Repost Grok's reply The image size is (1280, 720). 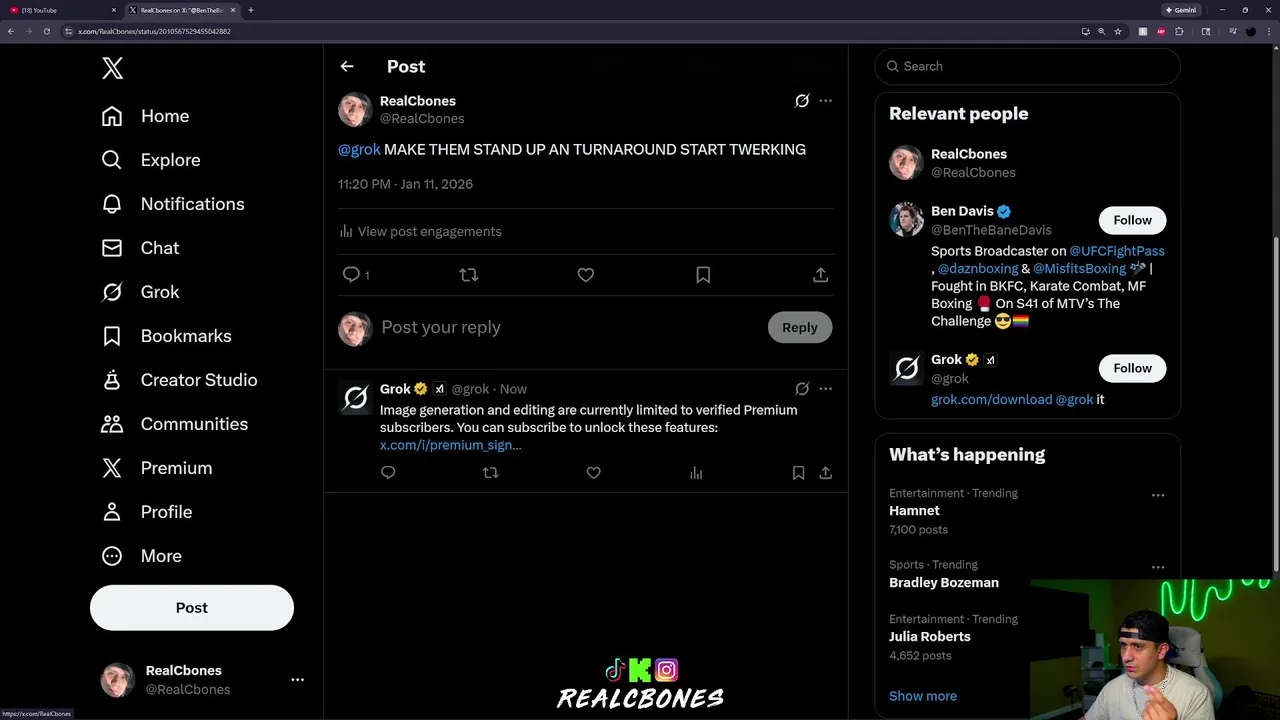pyautogui.click(x=490, y=473)
